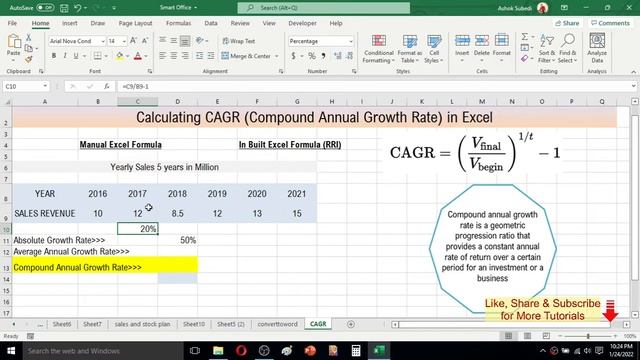Apply the red Font Color
This screenshot has height=360, width=640.
click(x=138, y=56)
